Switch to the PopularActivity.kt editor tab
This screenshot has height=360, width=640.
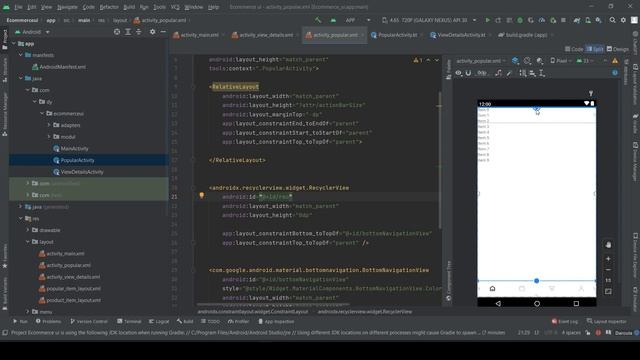pos(397,35)
